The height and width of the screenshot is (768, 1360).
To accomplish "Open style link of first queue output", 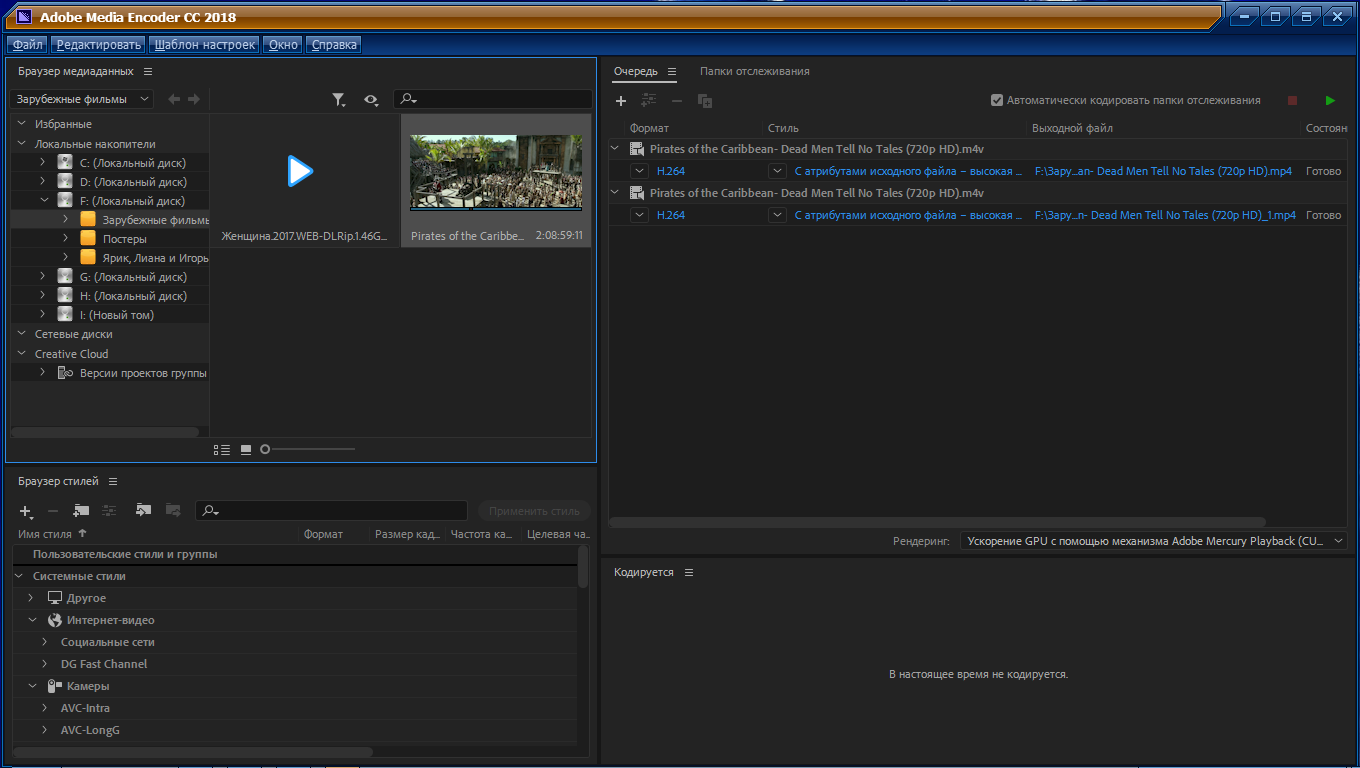I will pyautogui.click(x=909, y=171).
